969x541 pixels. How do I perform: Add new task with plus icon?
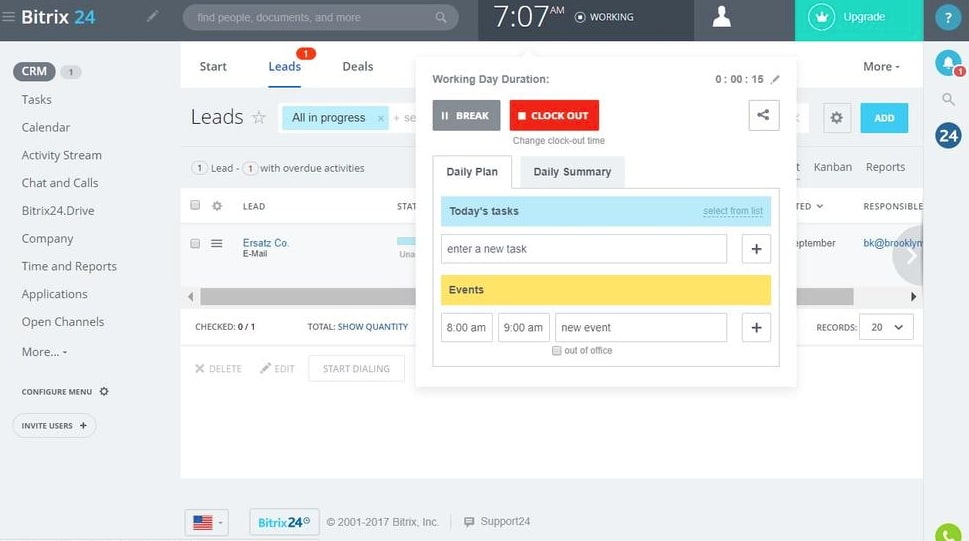[x=756, y=249]
